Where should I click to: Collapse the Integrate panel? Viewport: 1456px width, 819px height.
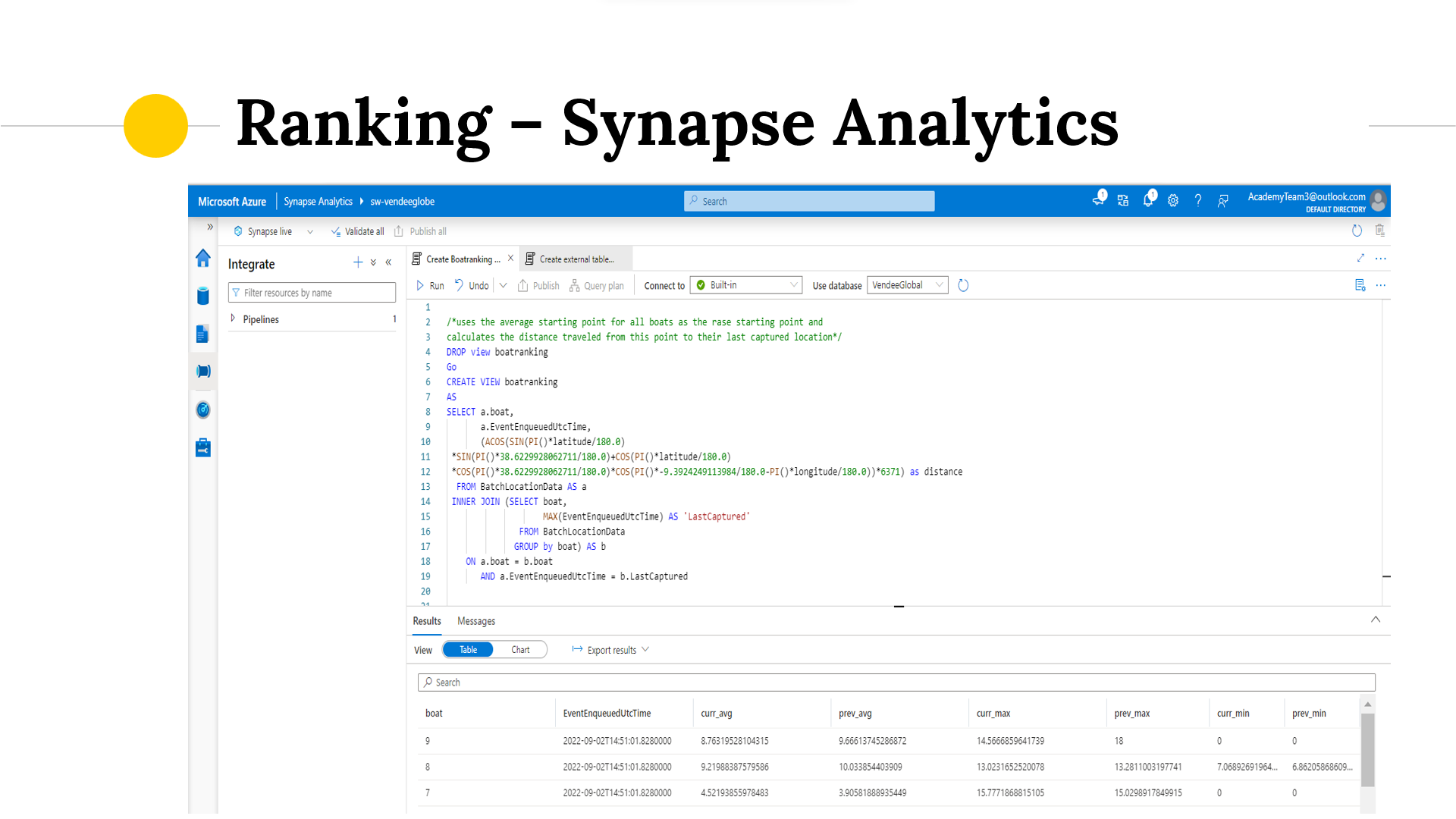(x=388, y=262)
